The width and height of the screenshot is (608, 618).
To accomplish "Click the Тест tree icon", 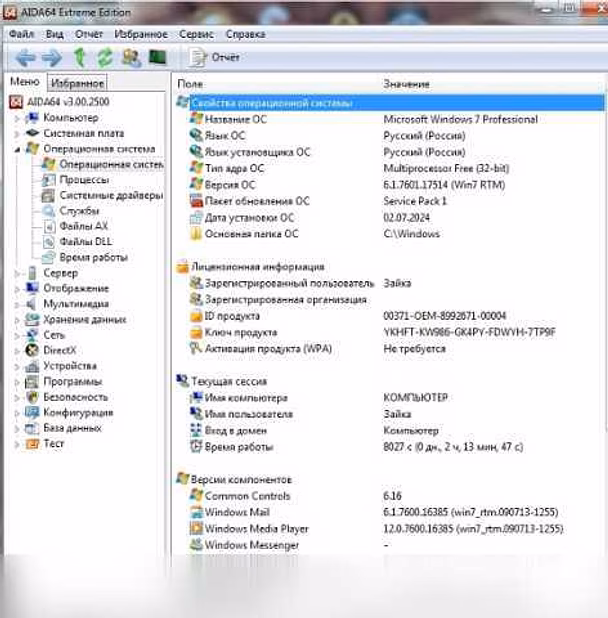I will [32, 444].
